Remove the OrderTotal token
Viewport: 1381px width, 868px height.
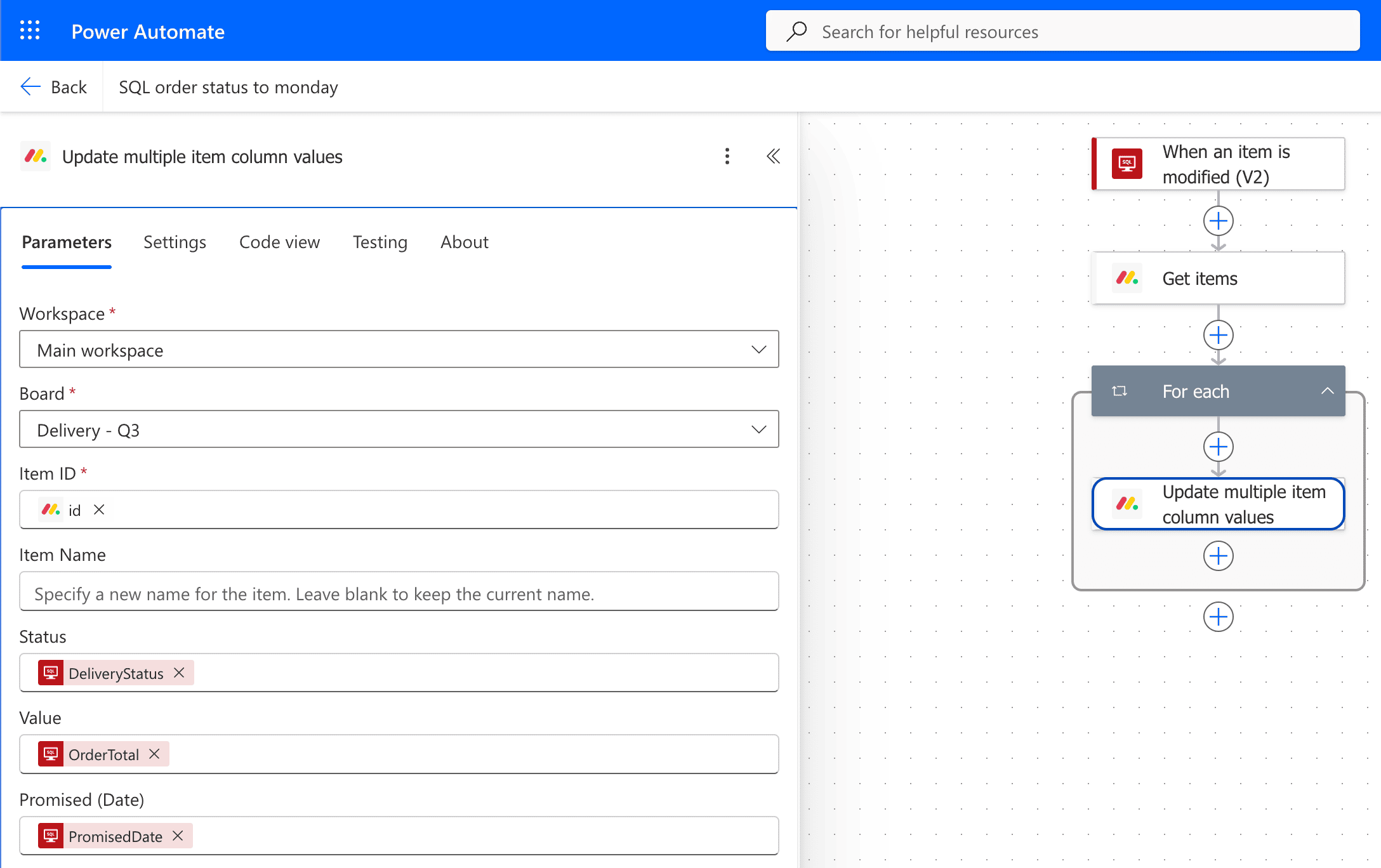coord(154,754)
